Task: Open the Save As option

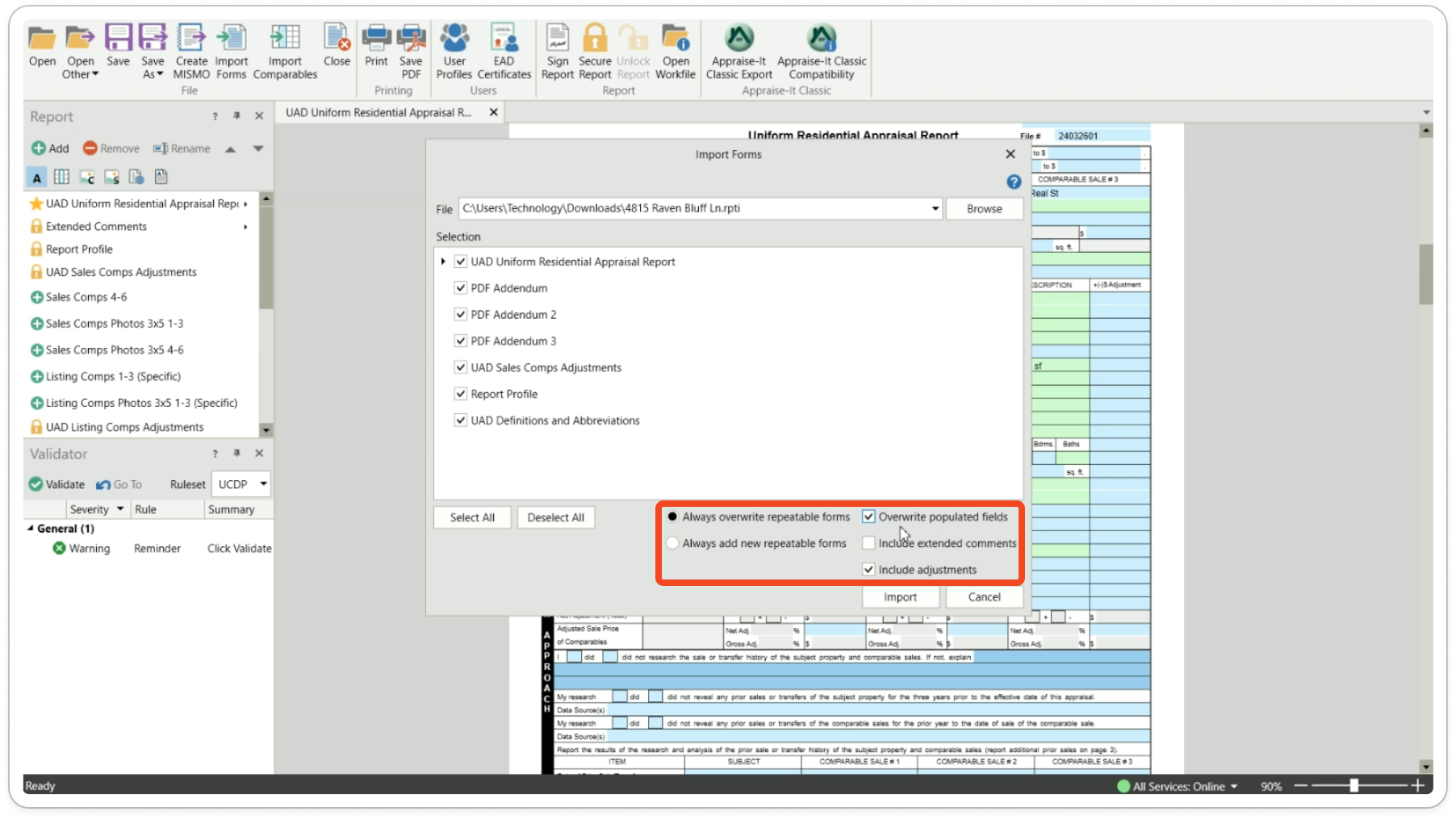Action: (x=153, y=51)
